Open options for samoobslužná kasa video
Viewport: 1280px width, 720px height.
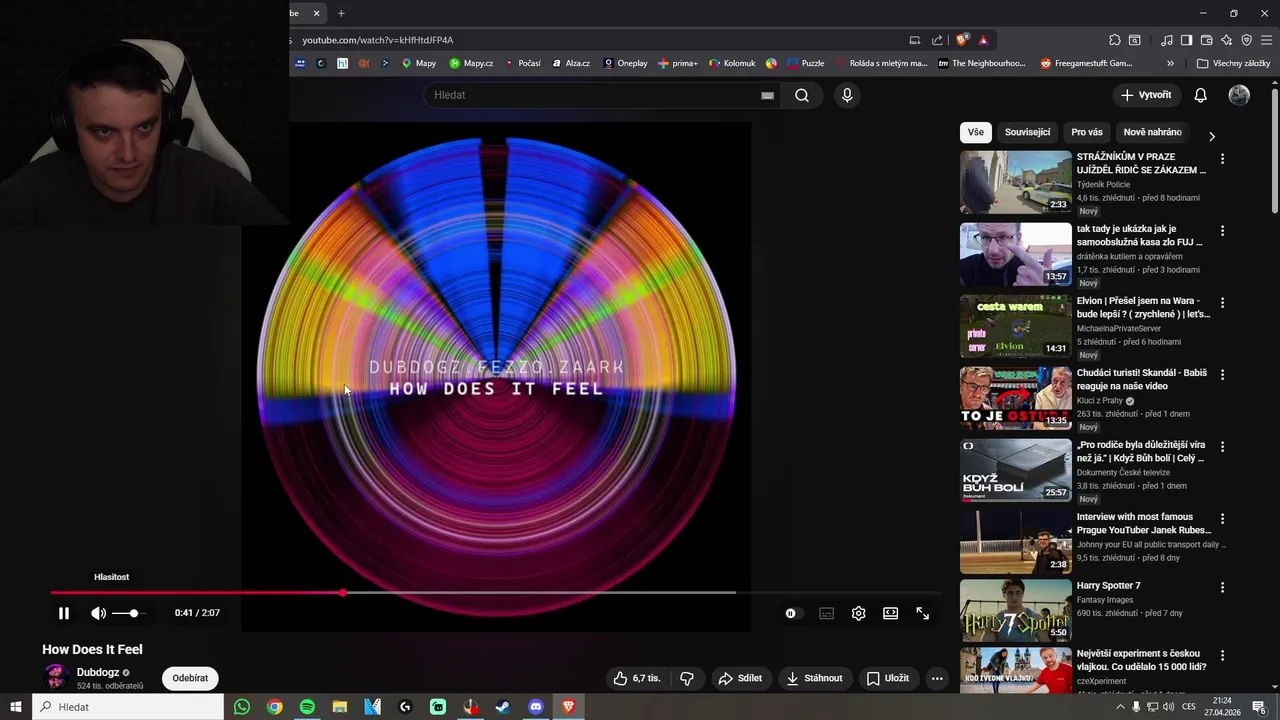coord(1222,231)
